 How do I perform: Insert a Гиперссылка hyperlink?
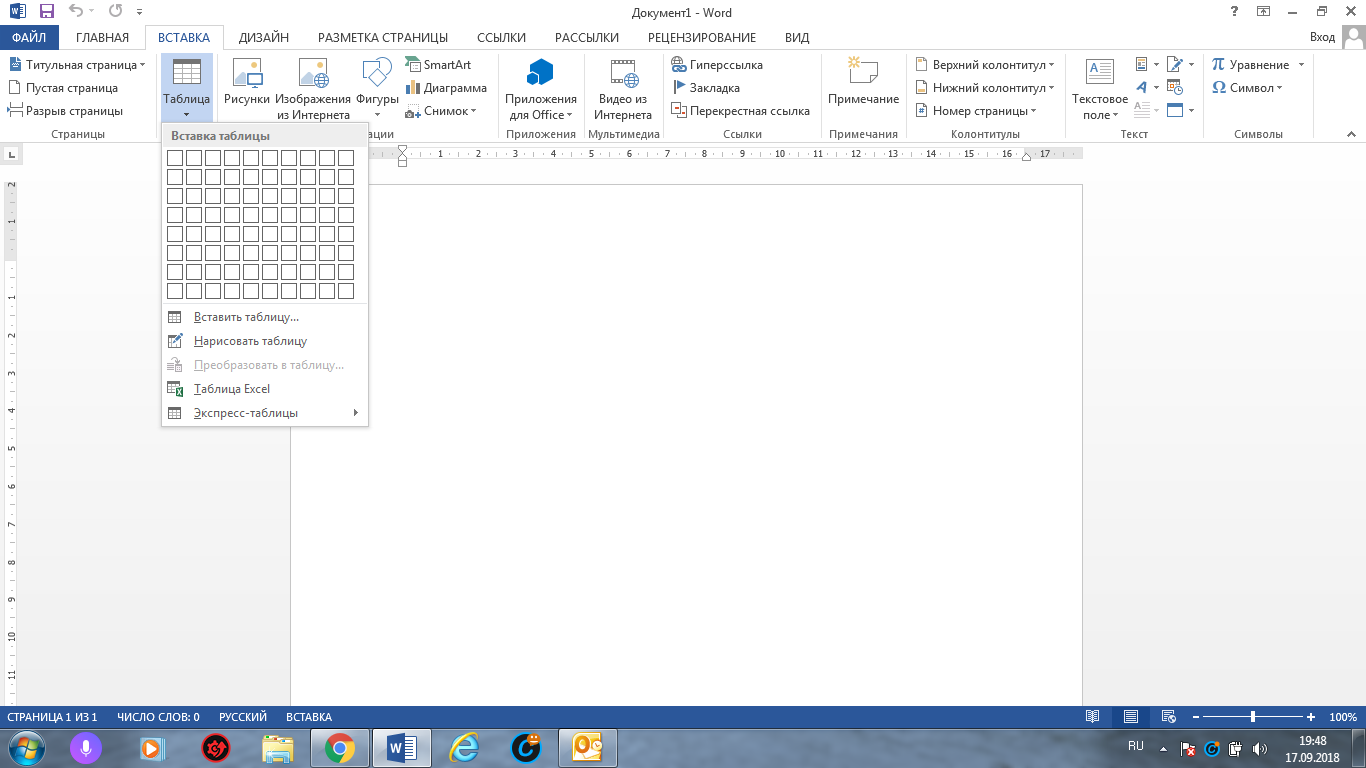pos(716,64)
